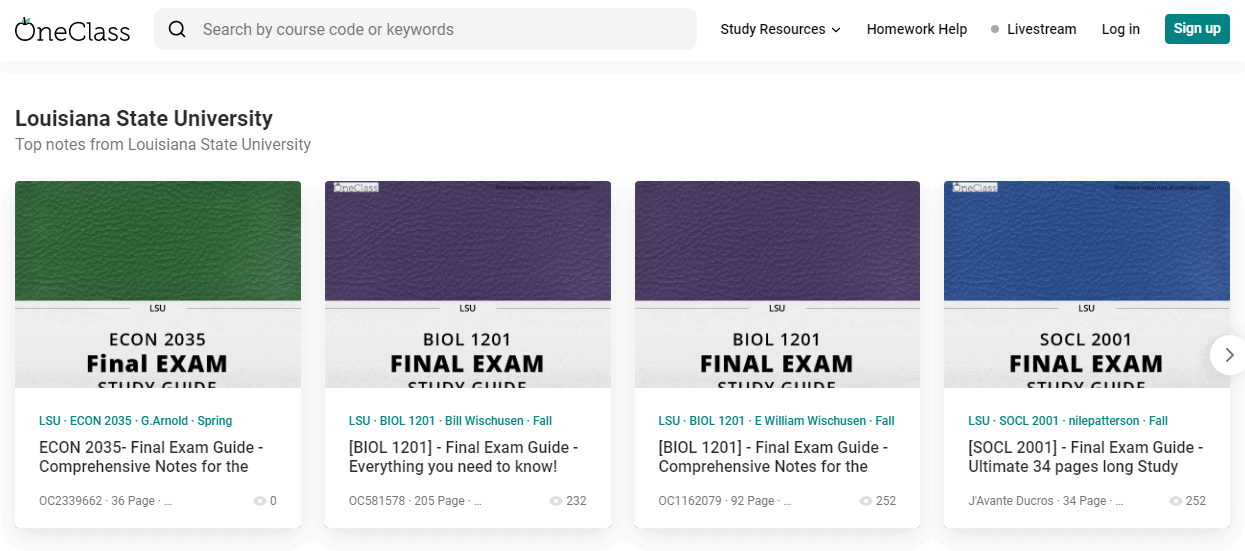Expand the Study Resources dropdown
1245x551 pixels.
coord(780,29)
